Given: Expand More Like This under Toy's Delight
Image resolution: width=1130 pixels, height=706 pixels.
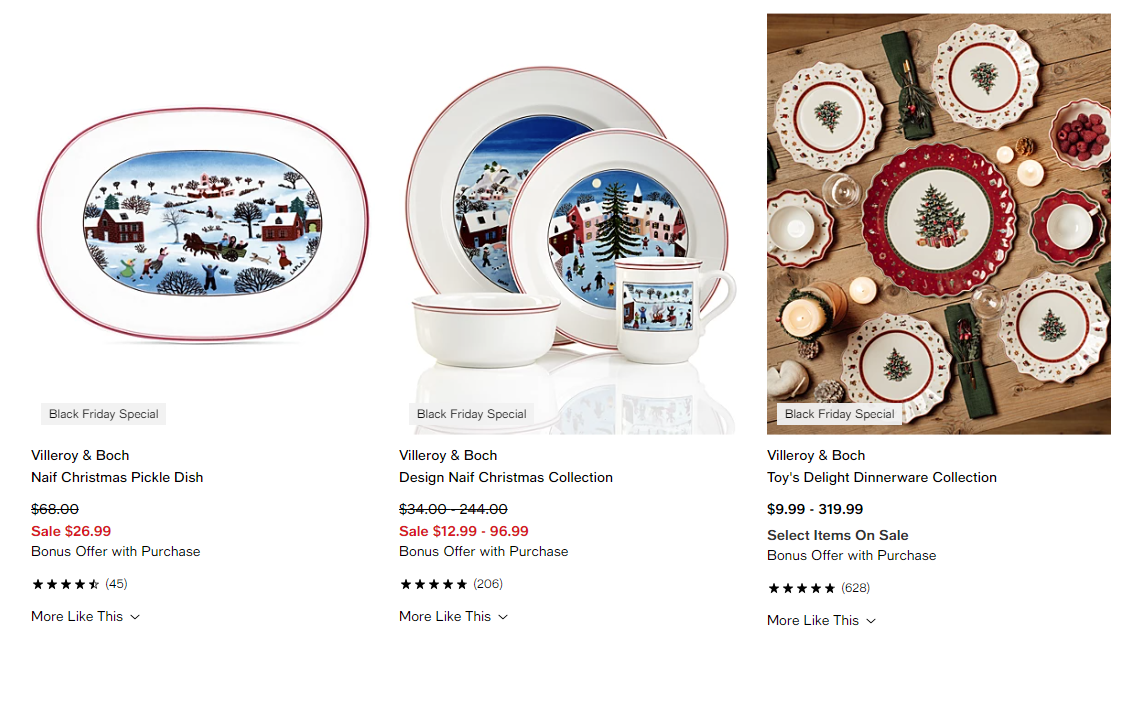Looking at the screenshot, I should click(822, 621).
